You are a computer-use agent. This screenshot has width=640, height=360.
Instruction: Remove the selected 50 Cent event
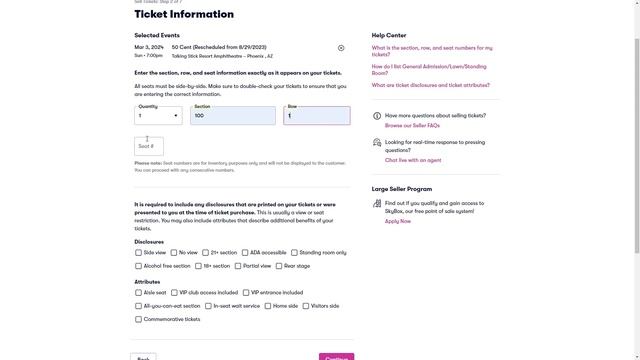pos(341,48)
